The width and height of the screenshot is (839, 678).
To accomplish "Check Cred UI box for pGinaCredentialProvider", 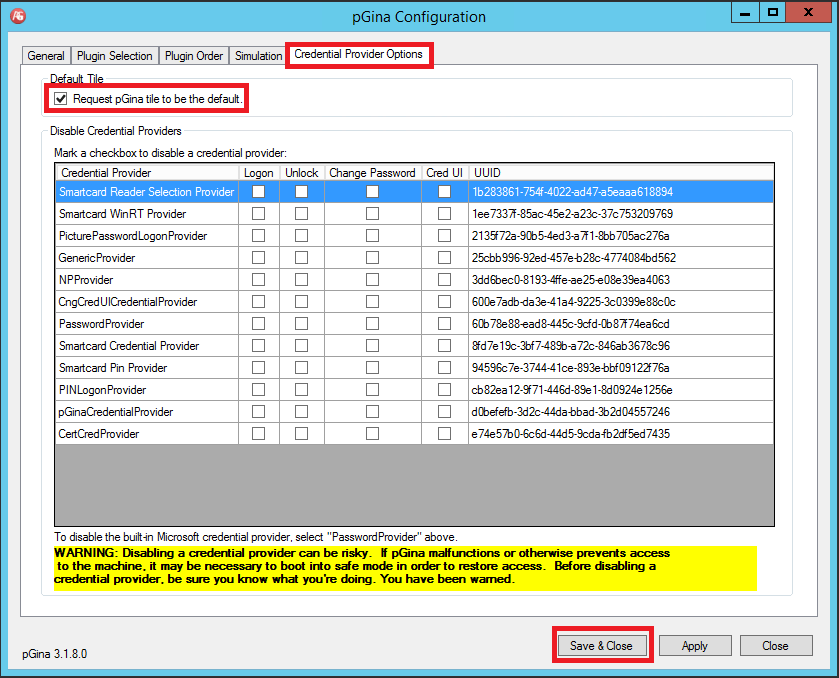I will (x=444, y=412).
